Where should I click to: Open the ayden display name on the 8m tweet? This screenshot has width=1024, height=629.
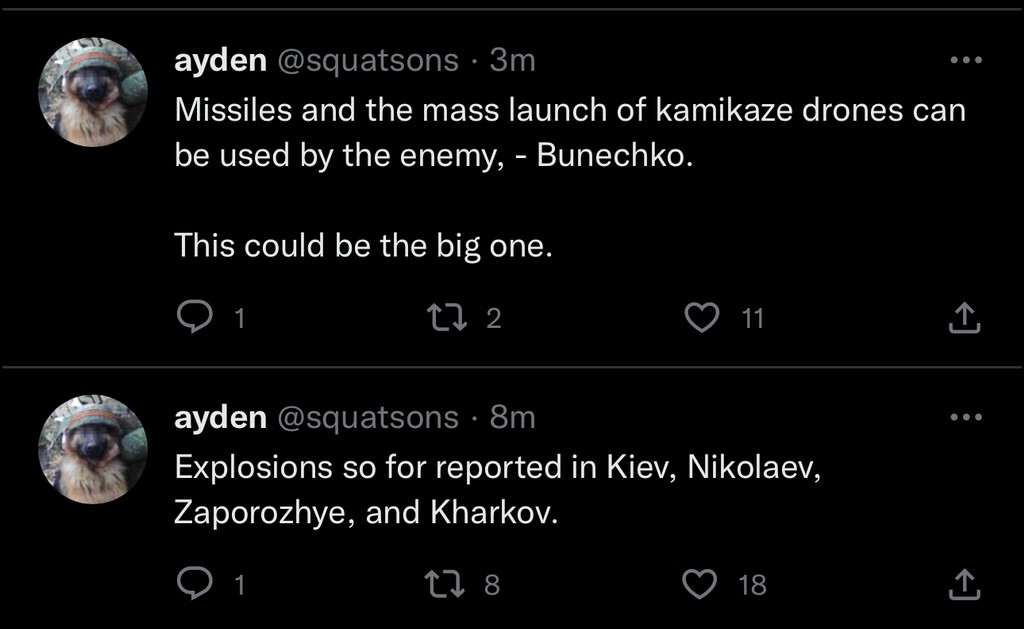(x=220, y=418)
